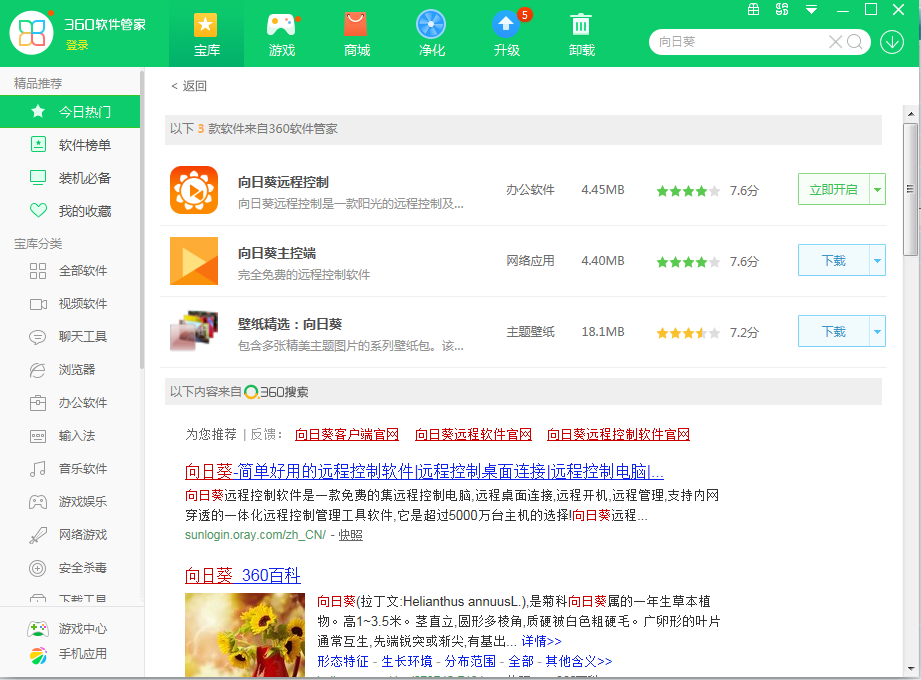Open the 向日葵客户端官网 link
The width and height of the screenshot is (921, 680).
(347, 435)
